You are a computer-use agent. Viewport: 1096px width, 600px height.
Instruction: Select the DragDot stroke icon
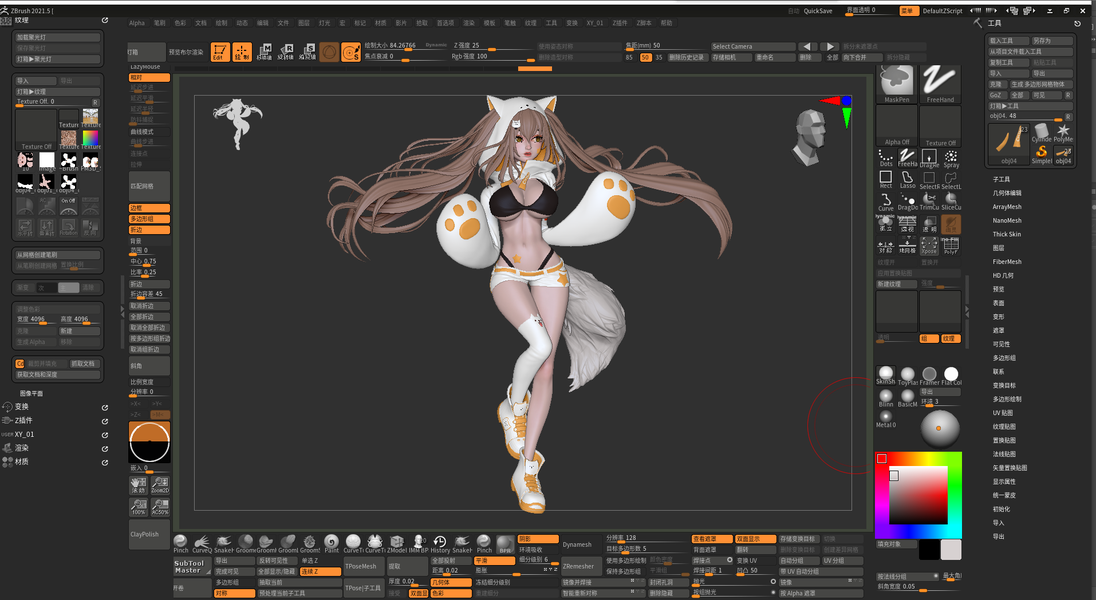point(907,202)
